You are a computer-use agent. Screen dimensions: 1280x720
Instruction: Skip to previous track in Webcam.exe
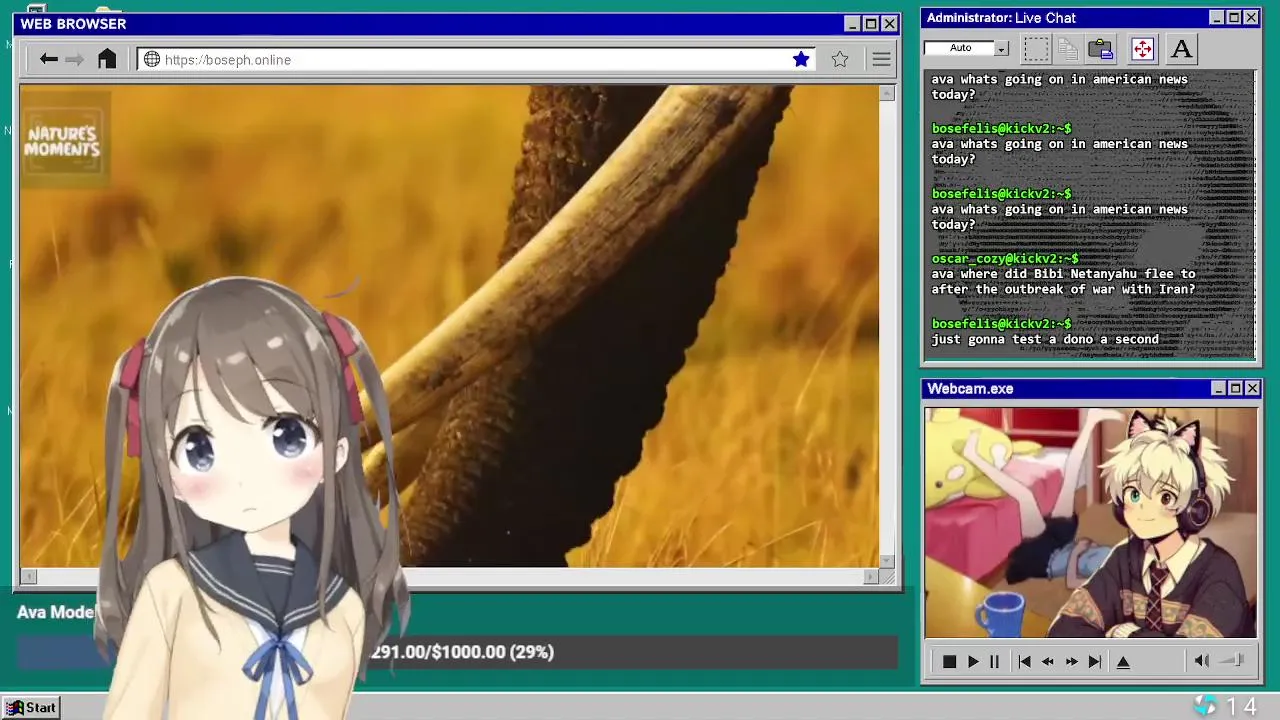pyautogui.click(x=1024, y=662)
